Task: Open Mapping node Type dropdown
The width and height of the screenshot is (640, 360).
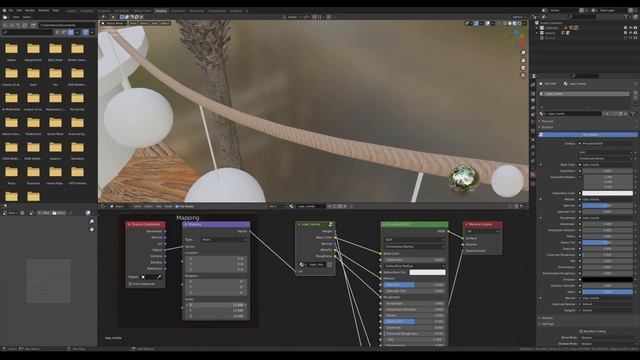Action: pos(224,240)
